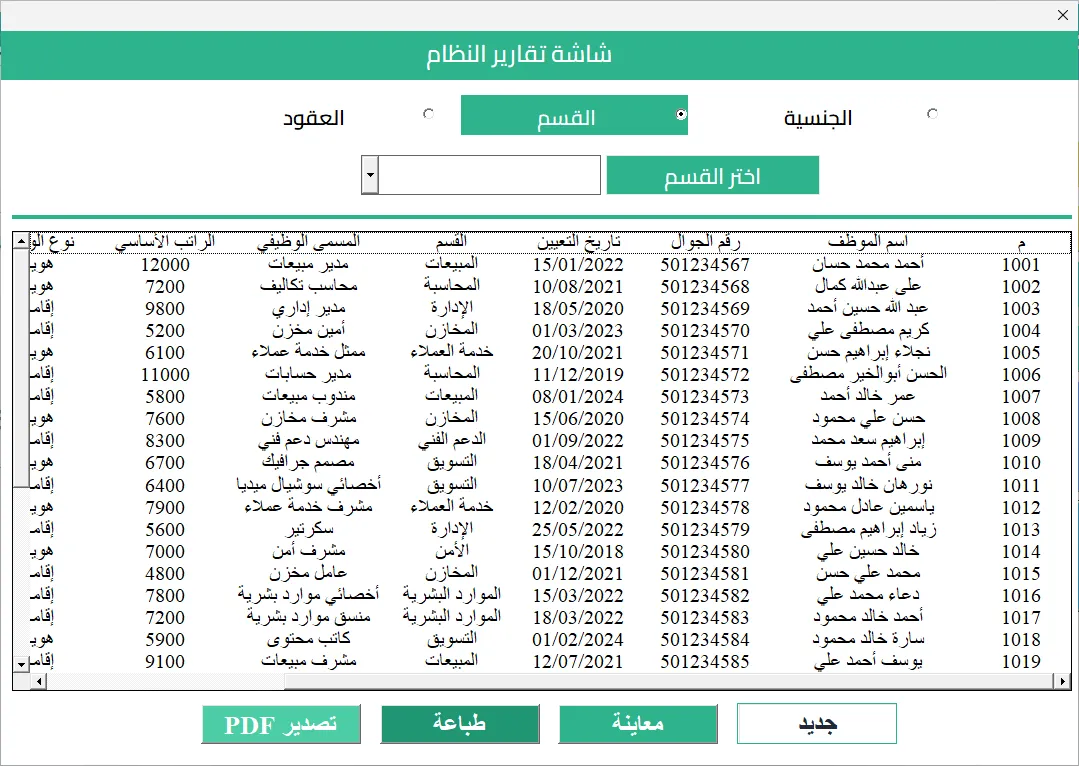Select employee نجلاء إبراهيم حسن

tap(868, 352)
